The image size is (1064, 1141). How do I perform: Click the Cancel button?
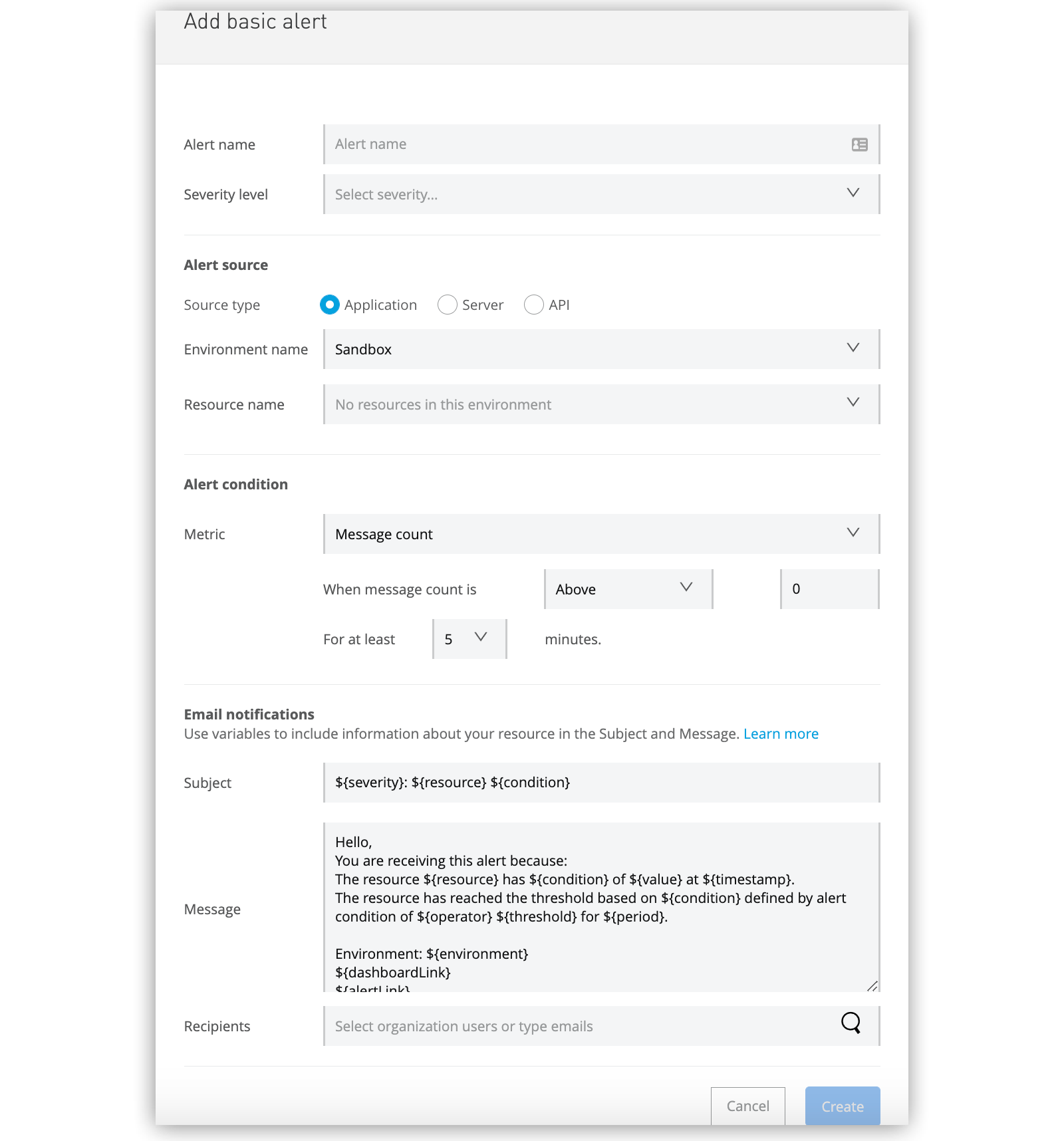click(748, 1106)
